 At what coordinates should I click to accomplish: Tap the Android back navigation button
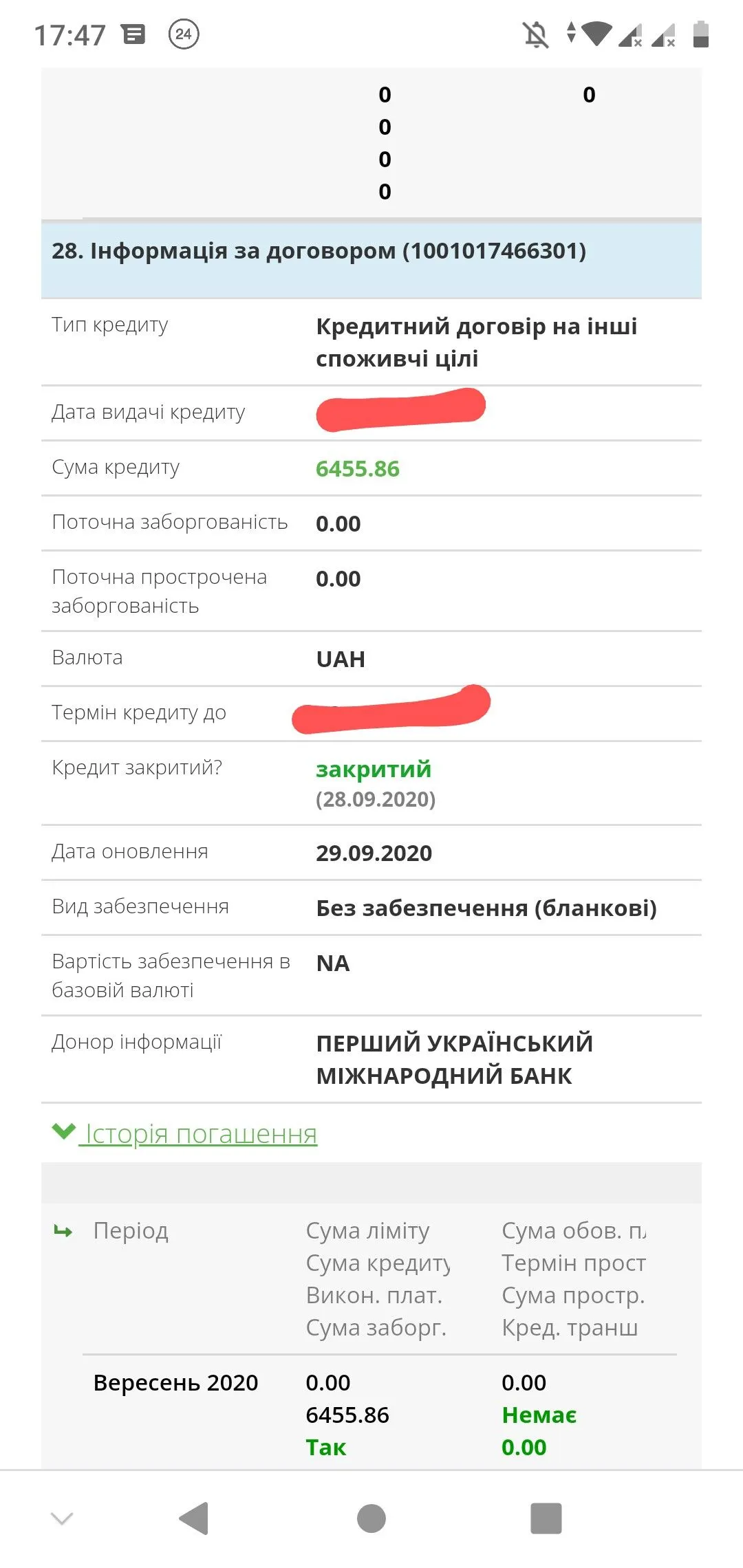click(x=194, y=1518)
